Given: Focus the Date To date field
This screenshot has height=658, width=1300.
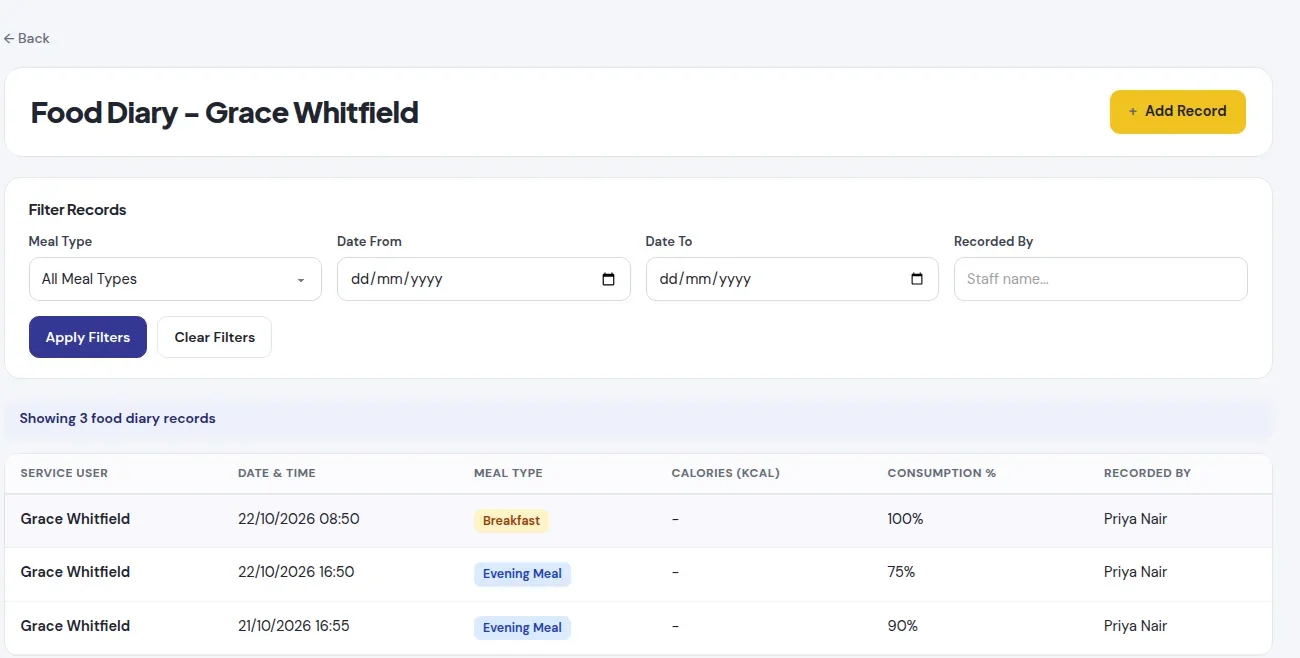Looking at the screenshot, I should (792, 279).
